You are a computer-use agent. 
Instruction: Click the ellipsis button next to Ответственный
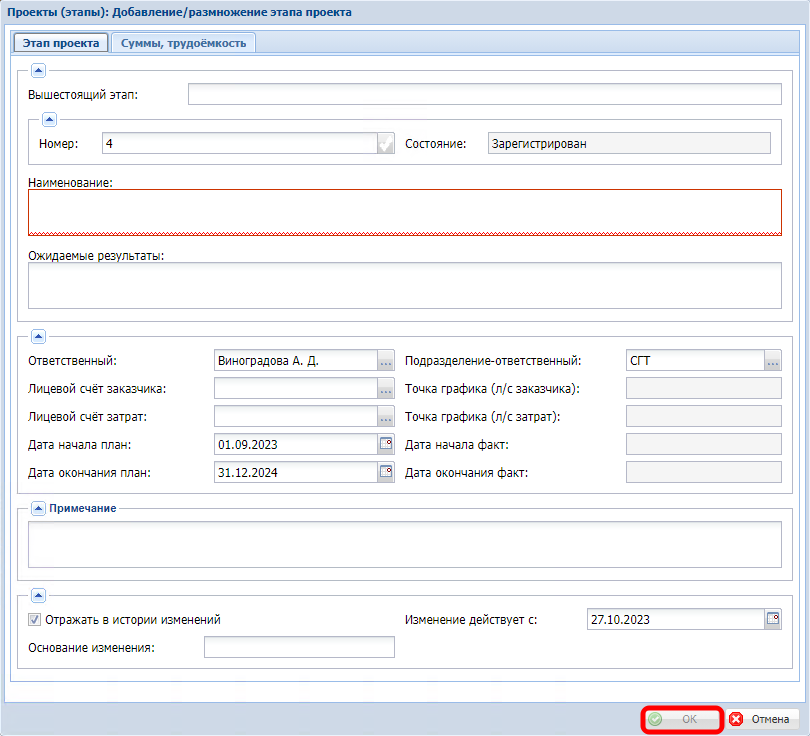coord(385,361)
